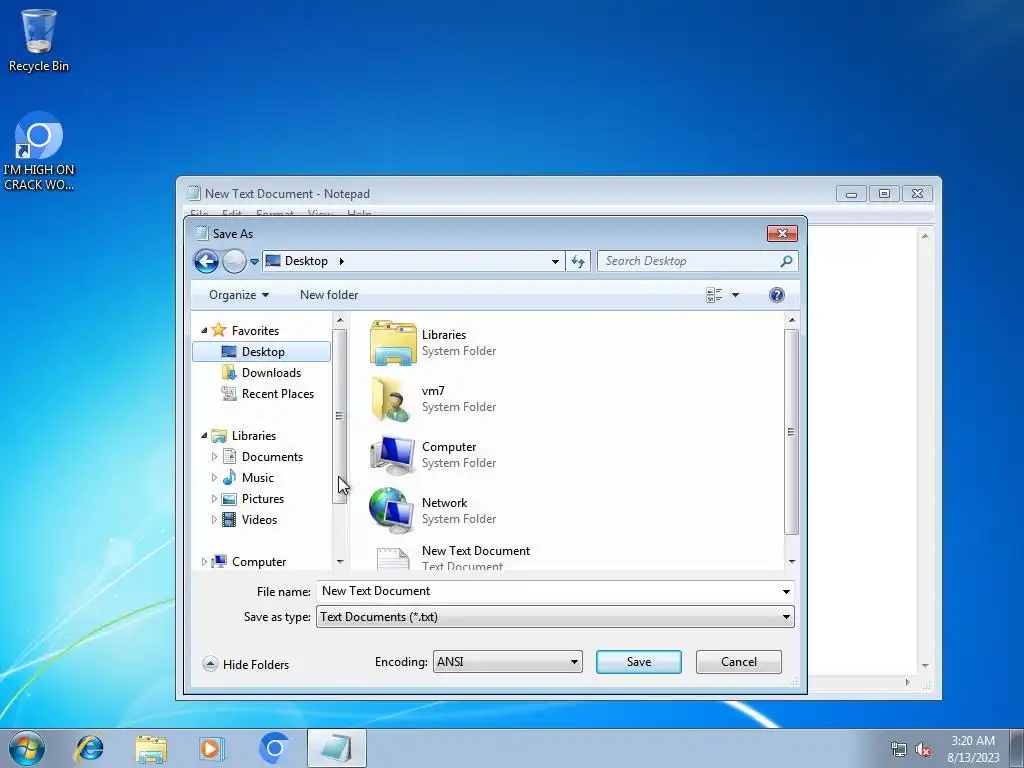
Task: Open Windows Explorer from the taskbar
Action: coord(151,748)
